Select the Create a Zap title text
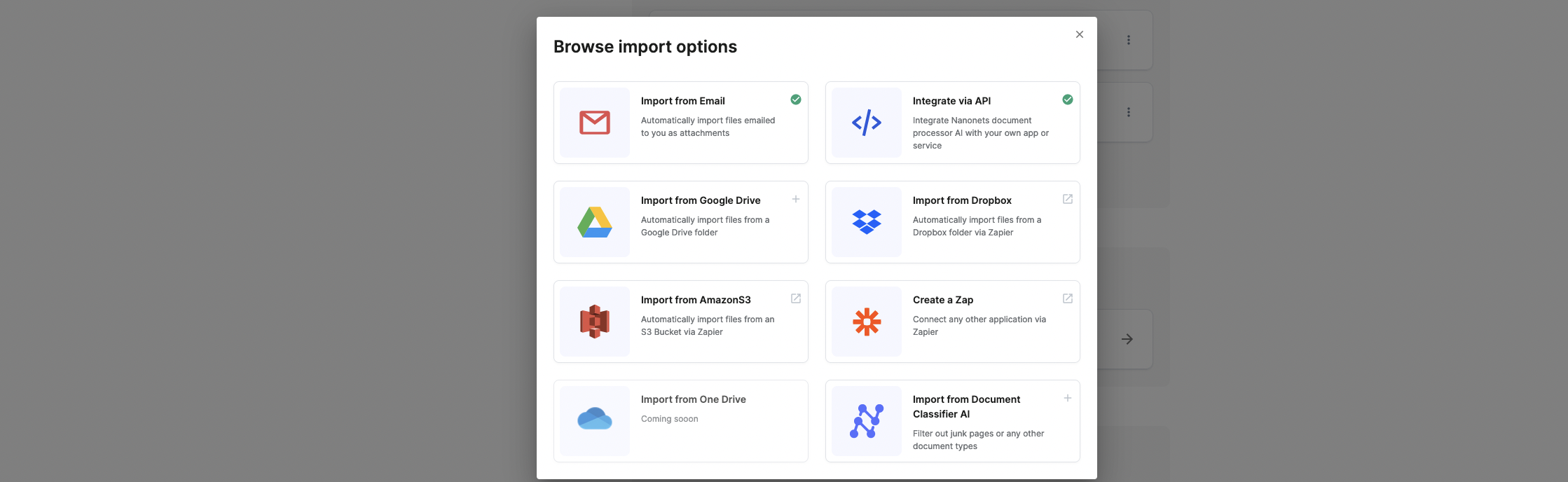The width and height of the screenshot is (1568, 482). coord(942,300)
